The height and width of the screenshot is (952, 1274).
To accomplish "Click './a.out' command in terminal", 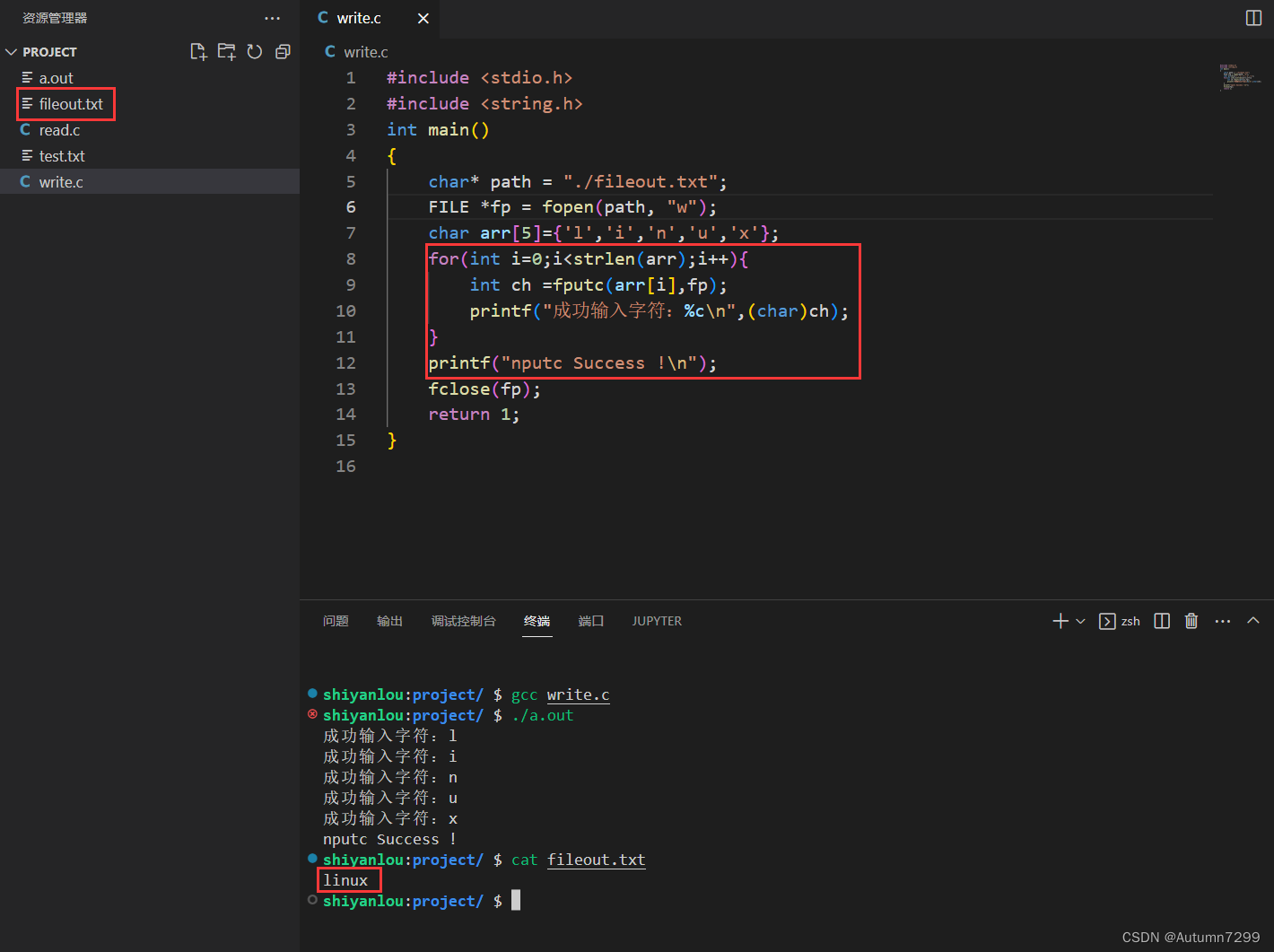I will (542, 715).
